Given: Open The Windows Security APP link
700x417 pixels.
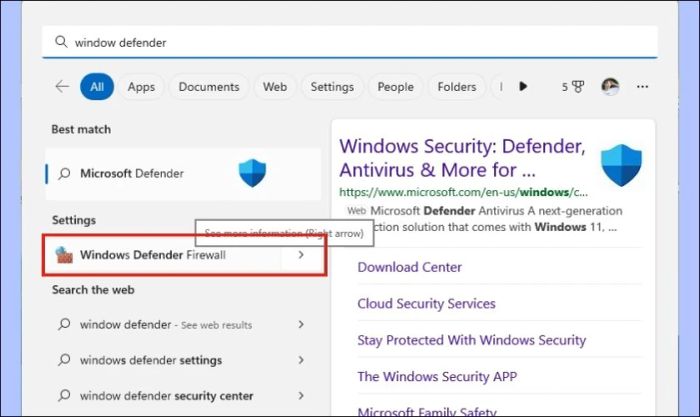Looking at the screenshot, I should click(x=437, y=376).
